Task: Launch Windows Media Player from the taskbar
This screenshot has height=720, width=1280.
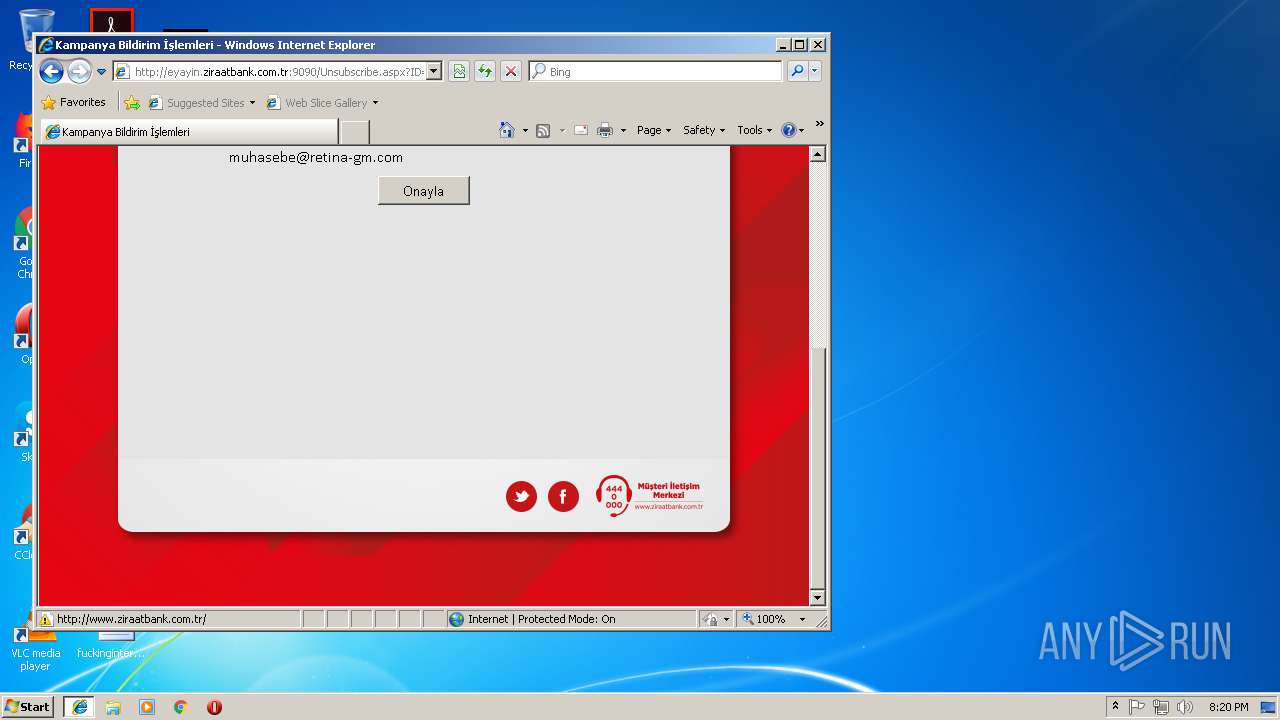Action: [147, 707]
